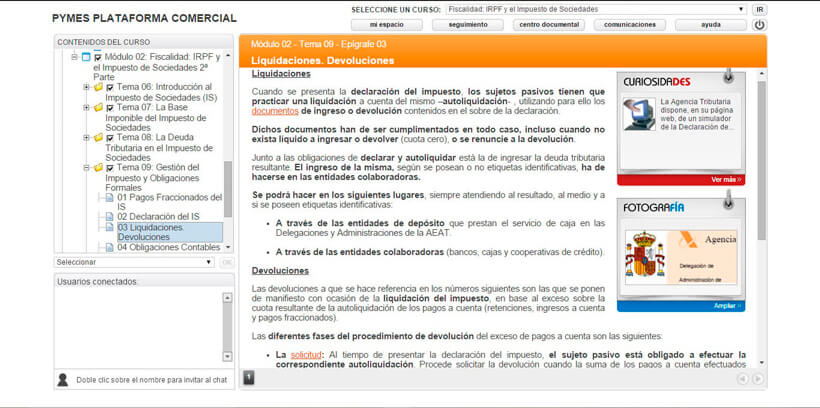Screen dimensions: 820x408
Task: Click the Agencia Tributaria photo thumbnail
Action: 681,257
